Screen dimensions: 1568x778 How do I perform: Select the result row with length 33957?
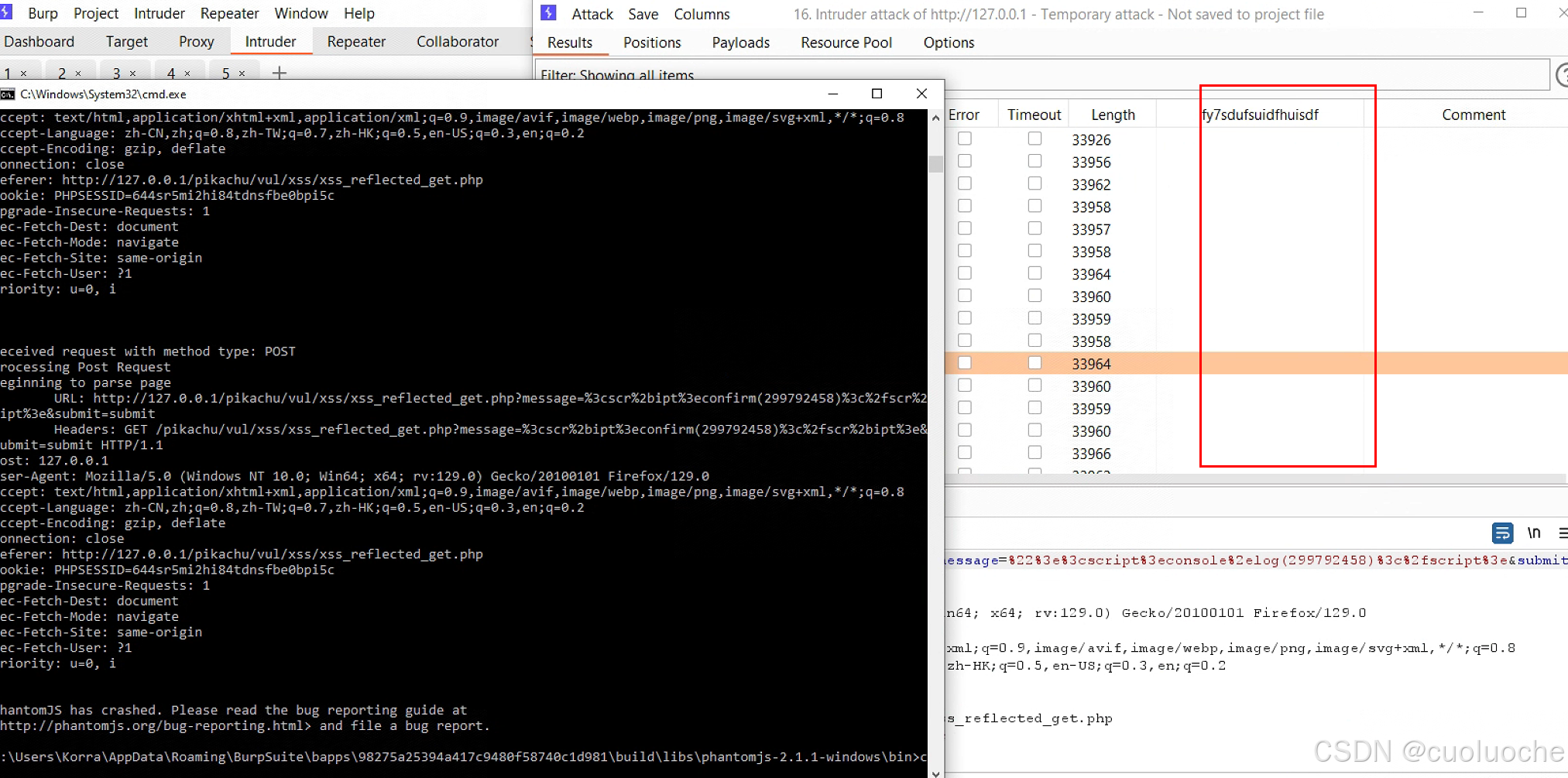tap(1256, 229)
